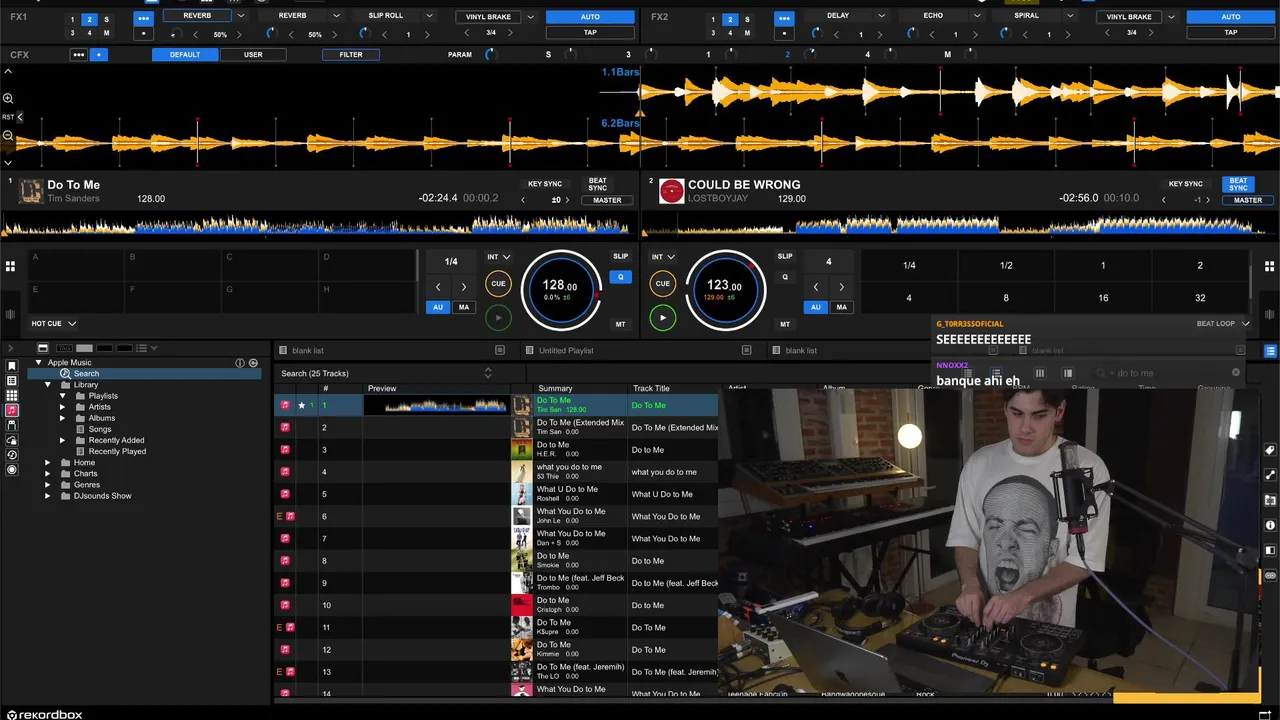The image size is (1280, 720).
Task: Click preview waveform of Do To Me row
Action: (436, 405)
